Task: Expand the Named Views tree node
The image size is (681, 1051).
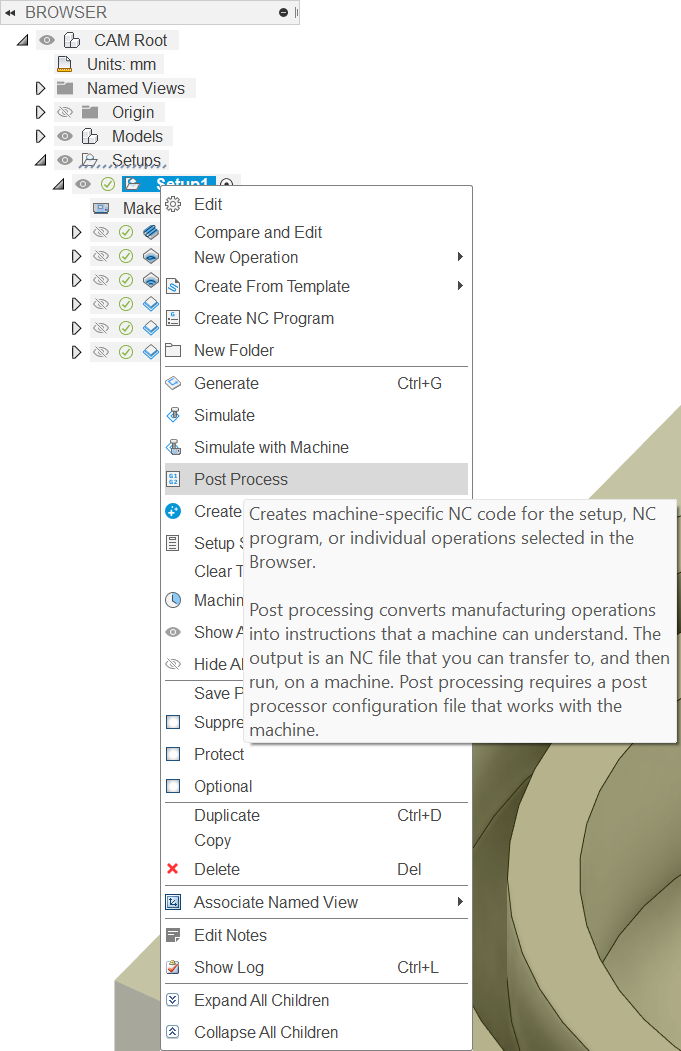Action: (x=41, y=88)
